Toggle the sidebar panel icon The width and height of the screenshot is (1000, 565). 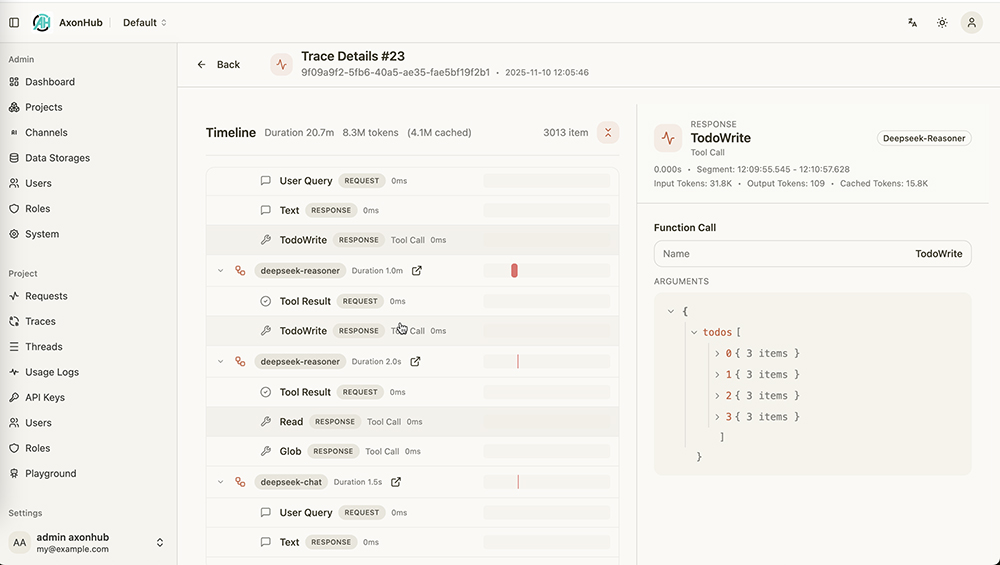tap(14, 22)
